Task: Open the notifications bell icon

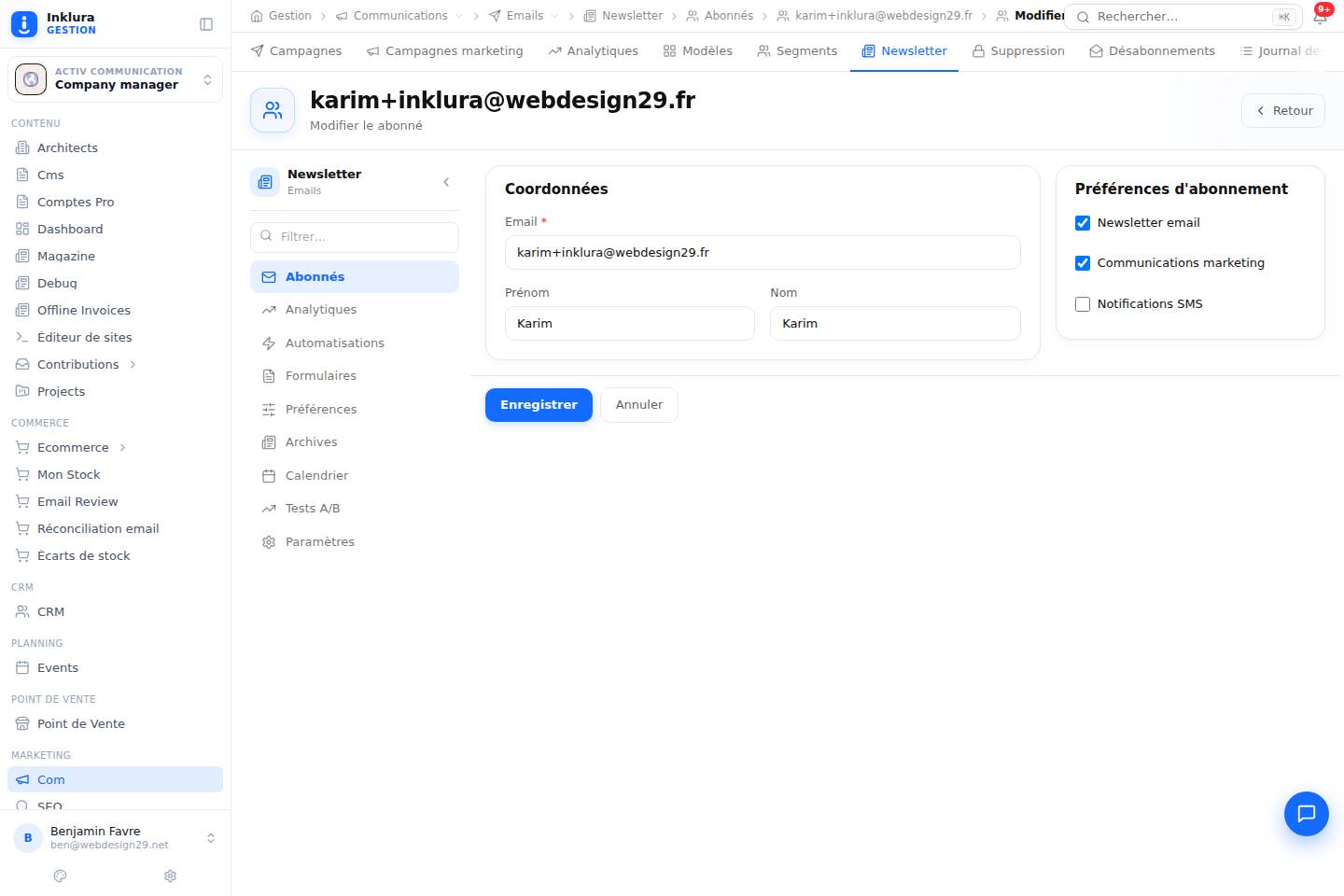Action: pyautogui.click(x=1320, y=16)
